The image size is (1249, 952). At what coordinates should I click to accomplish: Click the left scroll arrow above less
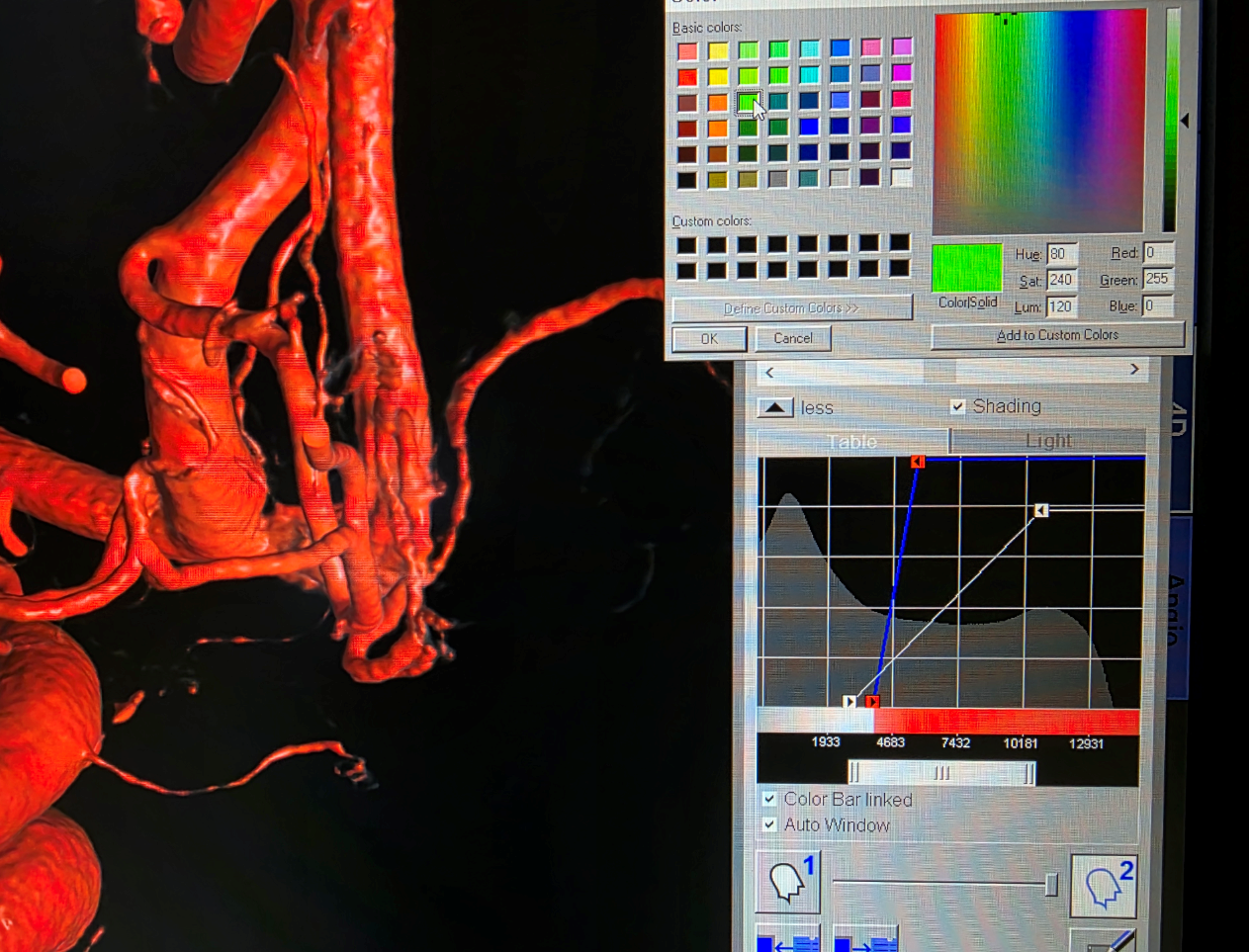pyautogui.click(x=770, y=372)
